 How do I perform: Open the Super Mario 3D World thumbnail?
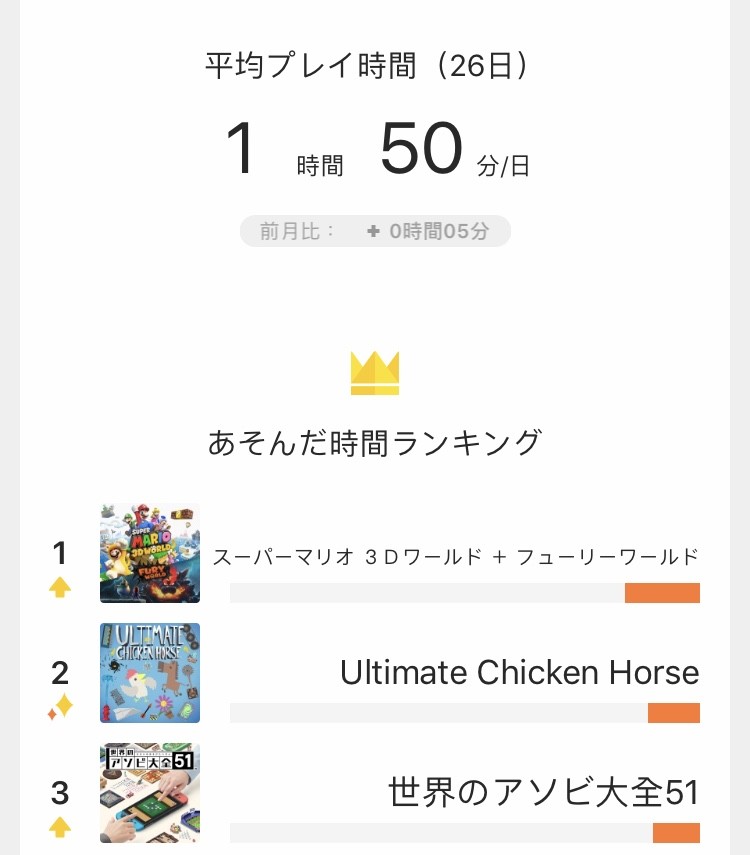click(150, 553)
